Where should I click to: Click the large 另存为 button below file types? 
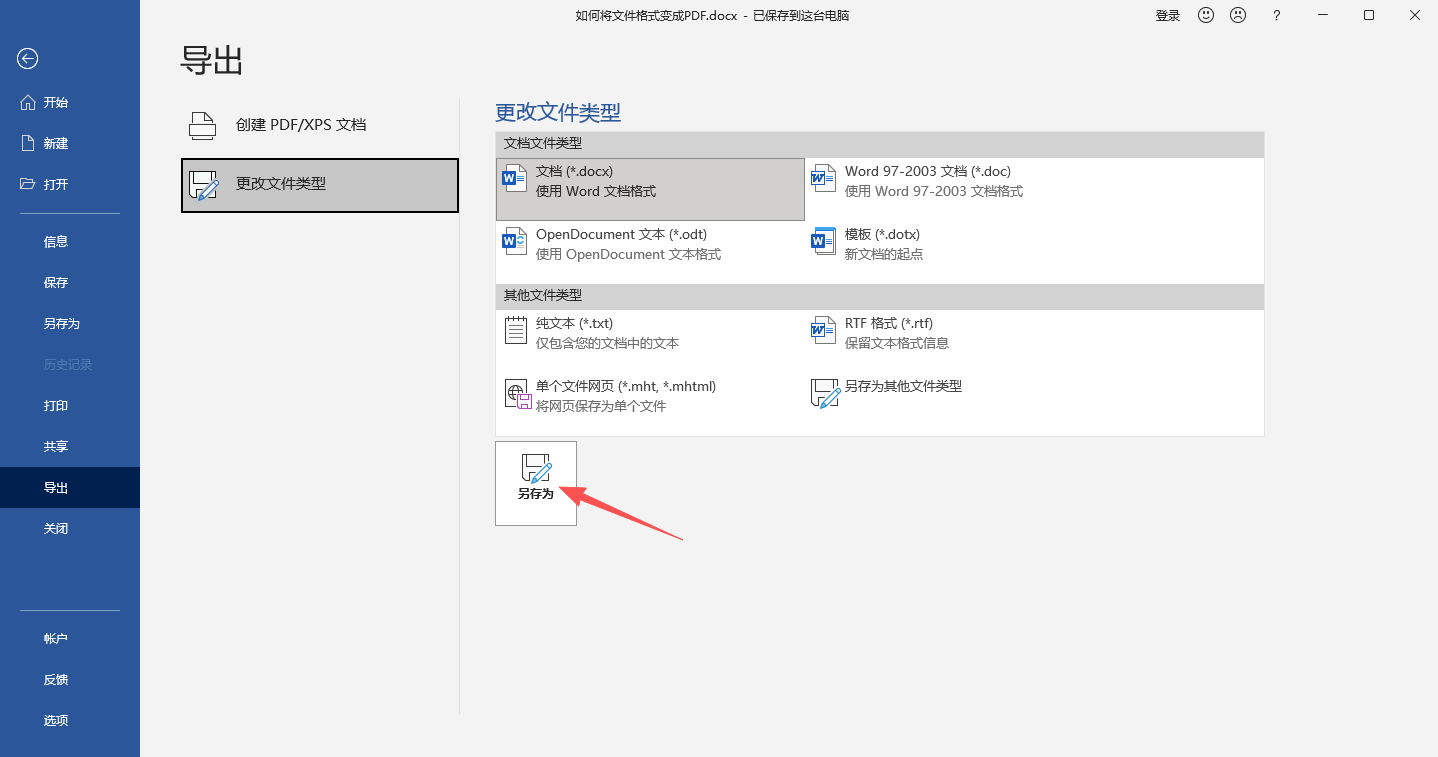pos(536,483)
